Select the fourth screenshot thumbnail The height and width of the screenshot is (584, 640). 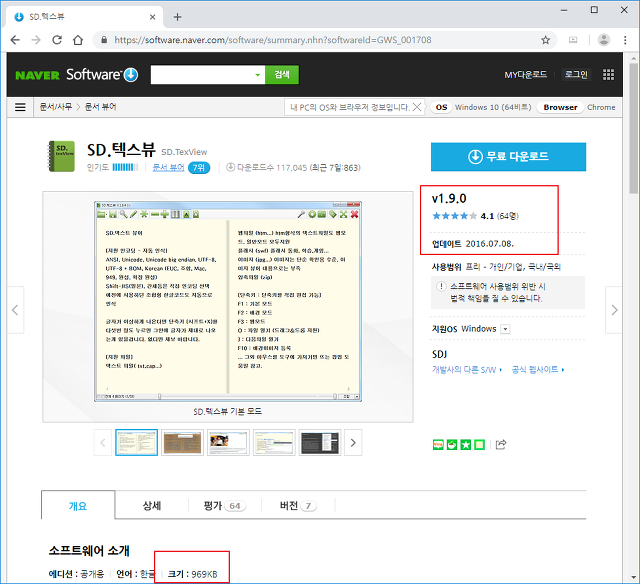click(x=274, y=442)
